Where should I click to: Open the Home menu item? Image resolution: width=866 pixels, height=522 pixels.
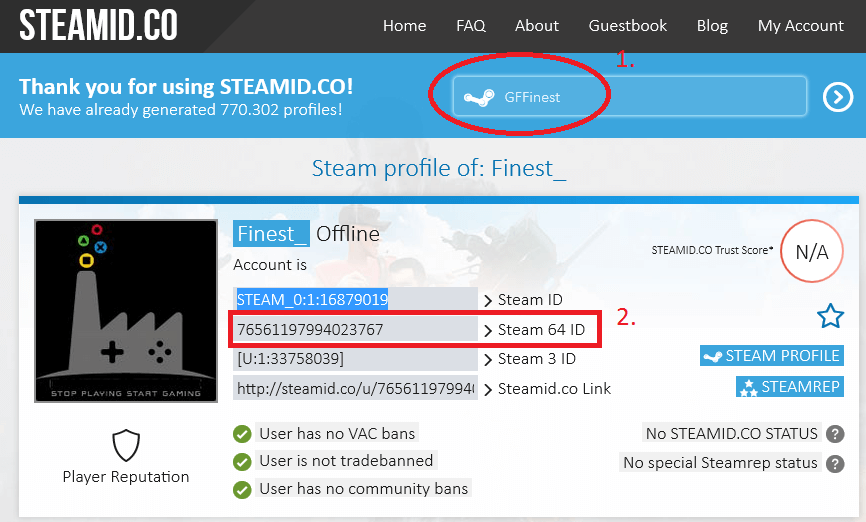click(404, 26)
